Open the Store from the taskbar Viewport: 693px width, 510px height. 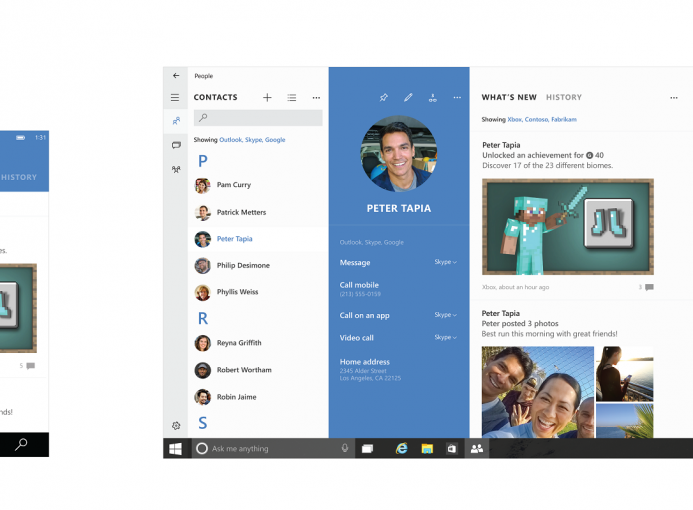[x=452, y=449]
